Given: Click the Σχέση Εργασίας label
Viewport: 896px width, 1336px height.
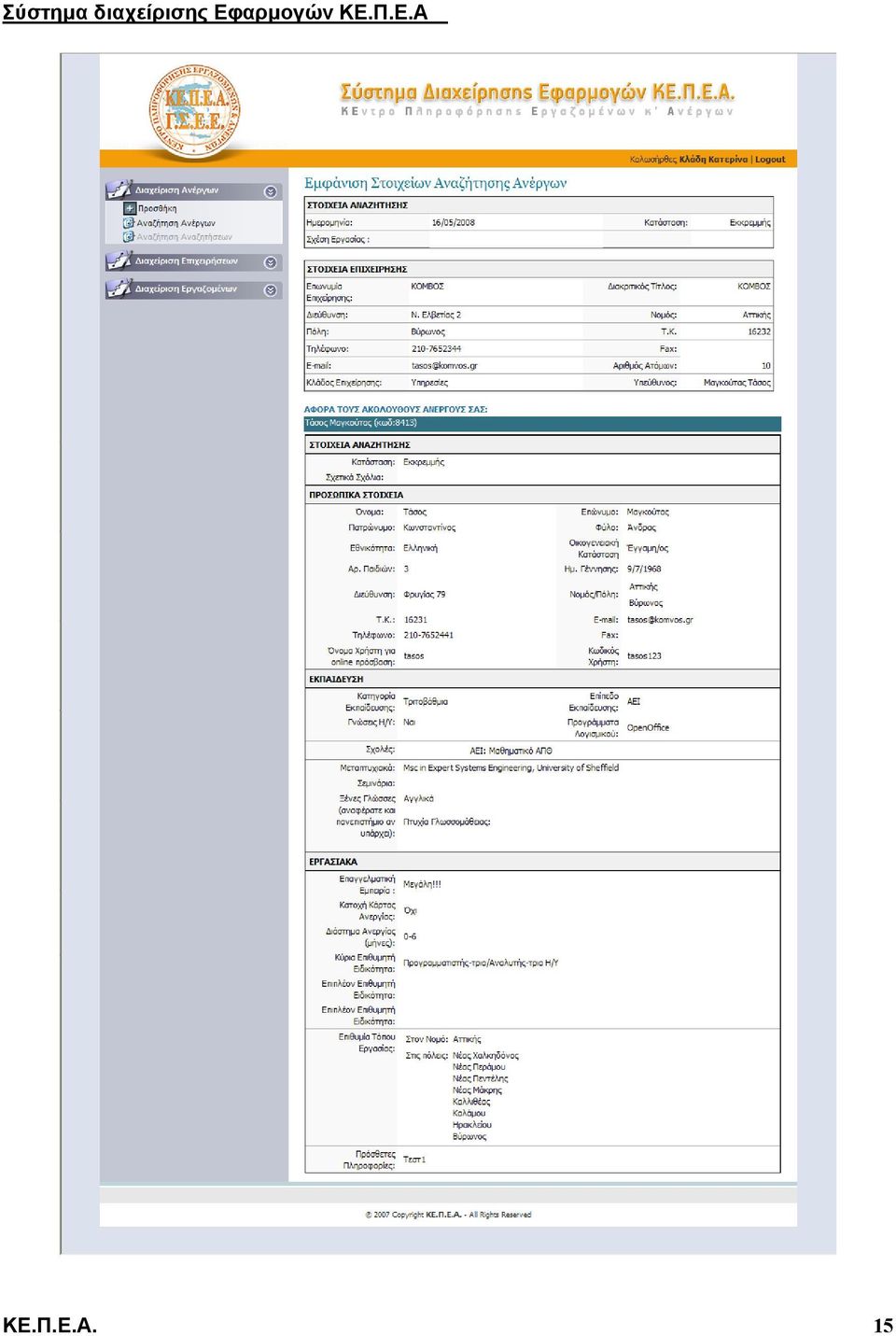Looking at the screenshot, I should [338, 240].
